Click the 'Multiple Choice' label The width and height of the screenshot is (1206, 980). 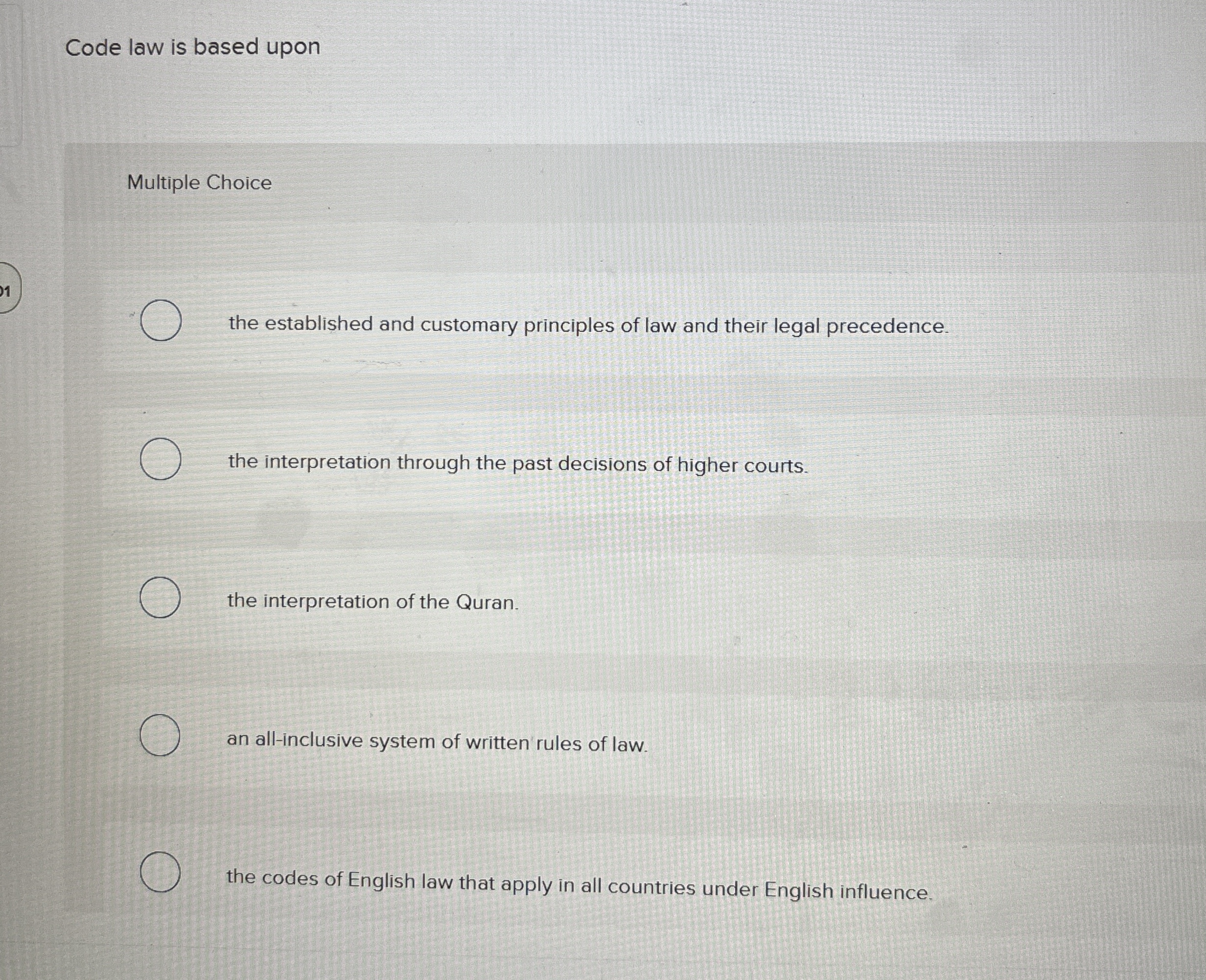click(x=199, y=182)
